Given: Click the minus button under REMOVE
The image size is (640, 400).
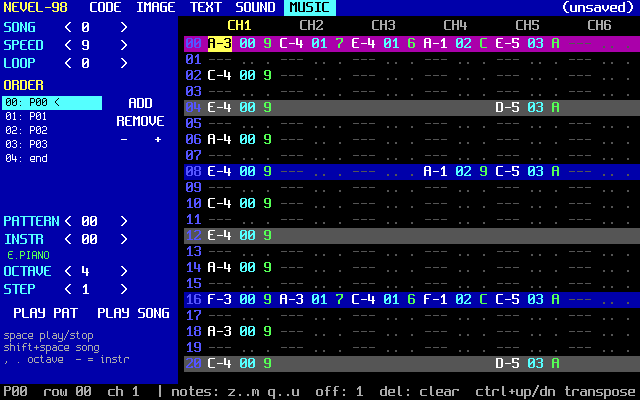Looking at the screenshot, I should click(x=124, y=140).
